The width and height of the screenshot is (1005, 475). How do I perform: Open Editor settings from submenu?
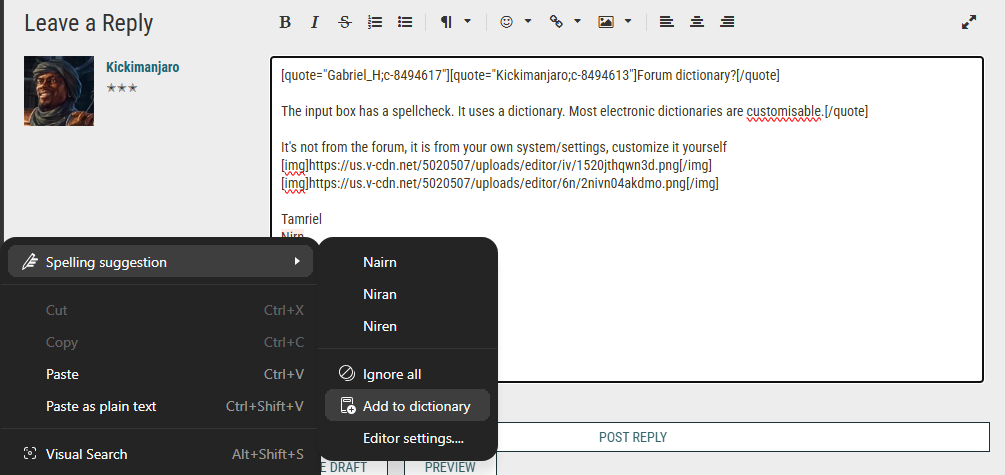408,438
